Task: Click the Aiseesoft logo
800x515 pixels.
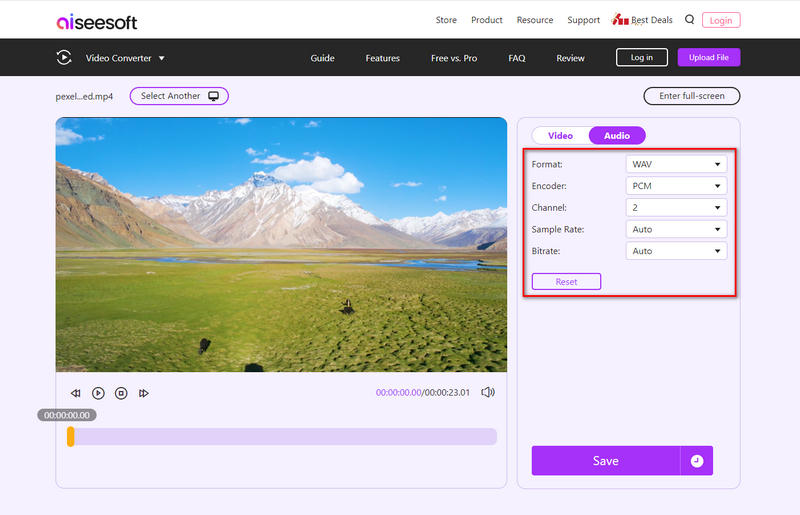Action: pos(97,21)
